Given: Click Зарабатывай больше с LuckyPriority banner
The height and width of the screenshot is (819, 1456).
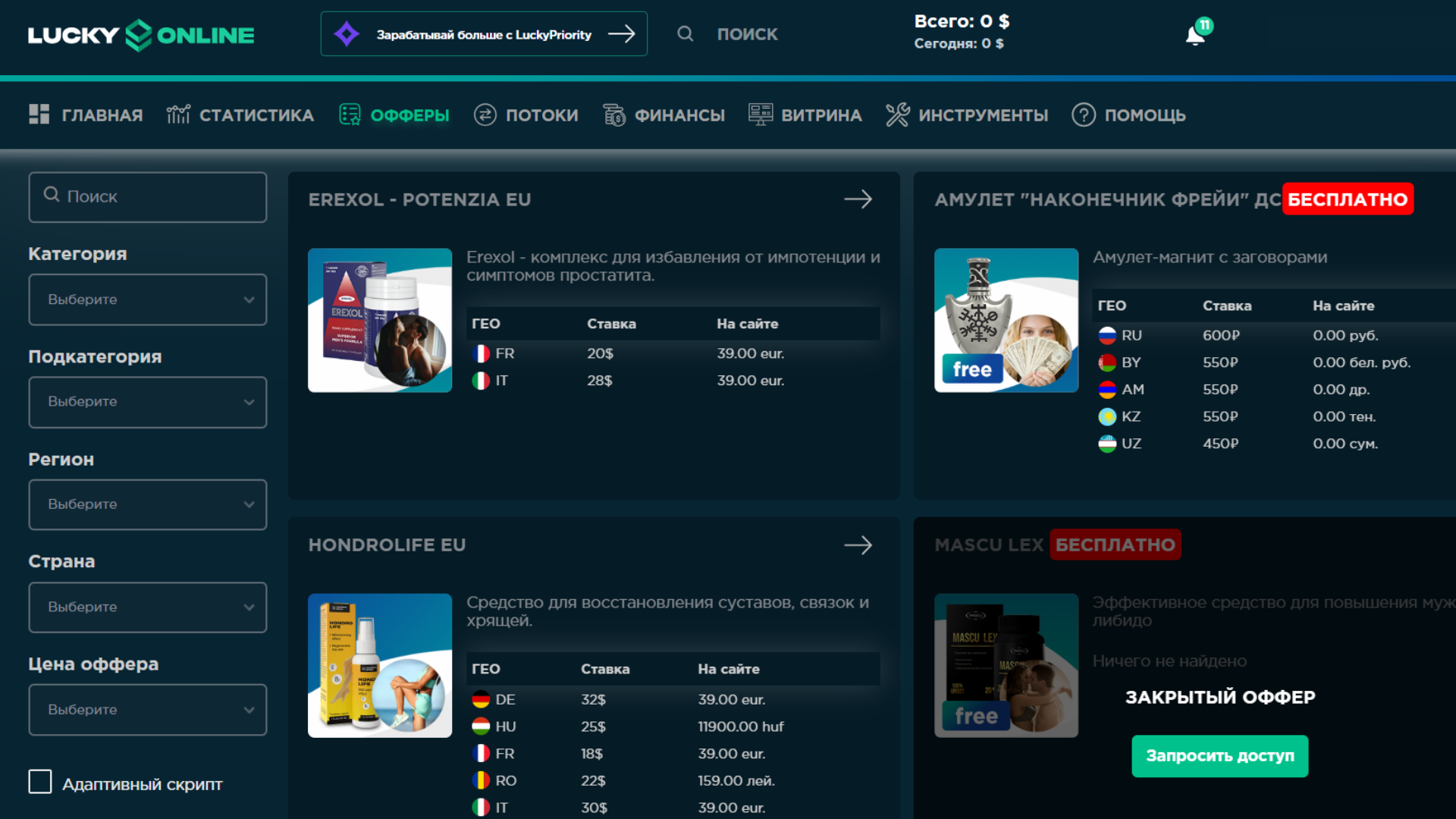Looking at the screenshot, I should (x=484, y=34).
